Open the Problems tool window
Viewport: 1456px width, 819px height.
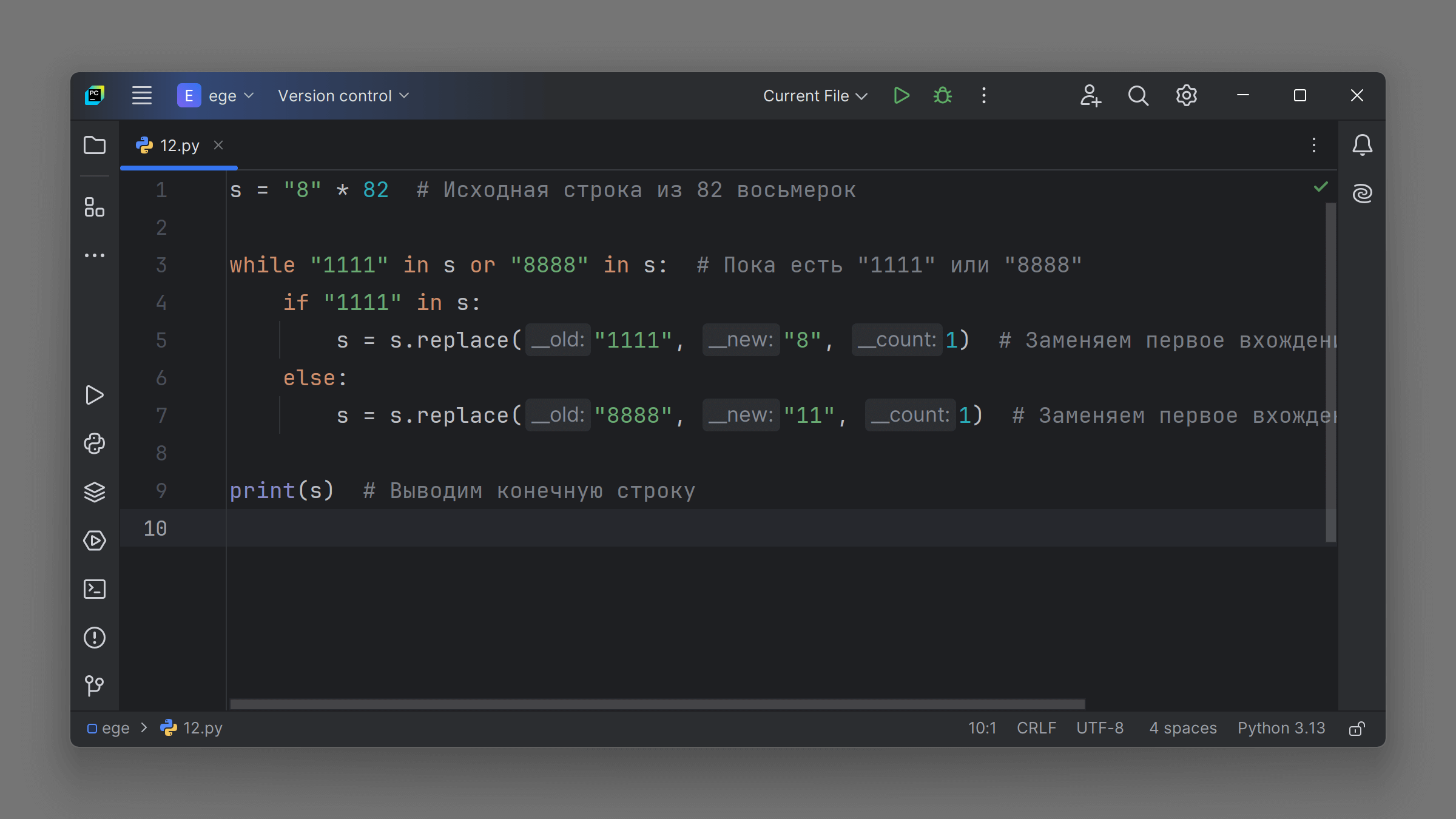95,638
